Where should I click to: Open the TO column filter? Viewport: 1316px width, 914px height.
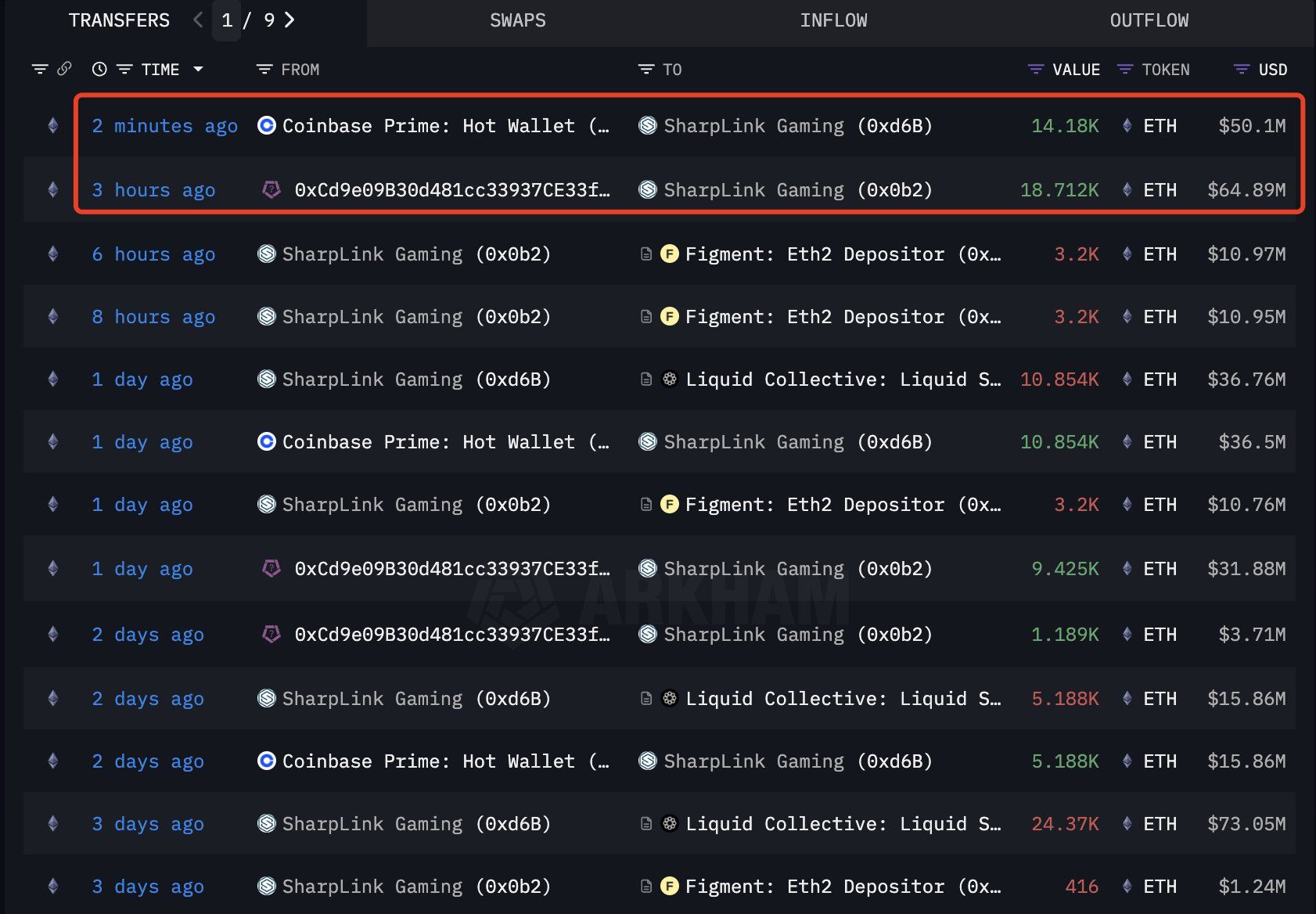(646, 70)
